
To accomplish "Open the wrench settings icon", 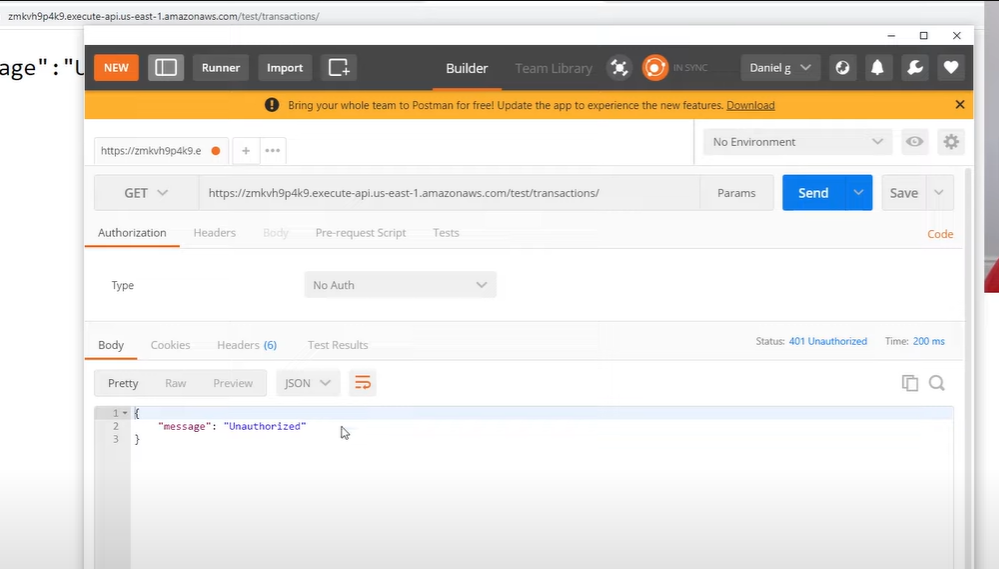I will point(915,68).
